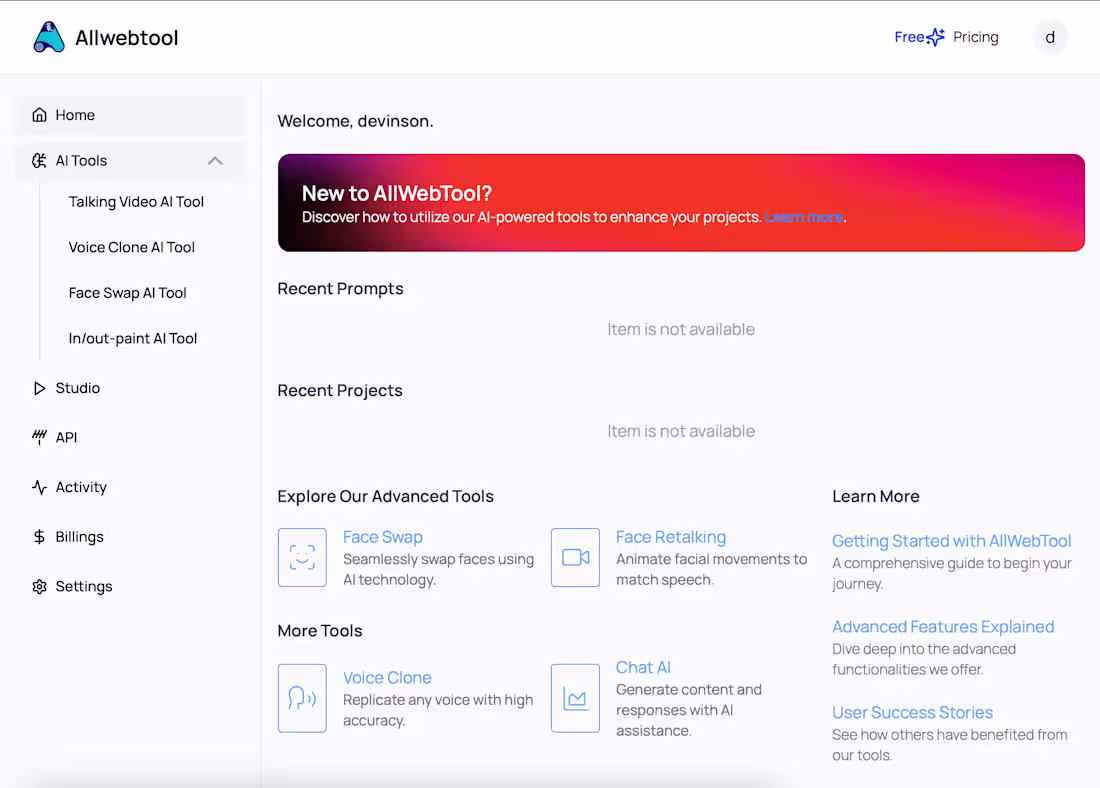1100x788 pixels.
Task: Open Studio via its play icon
Action: click(x=40, y=388)
